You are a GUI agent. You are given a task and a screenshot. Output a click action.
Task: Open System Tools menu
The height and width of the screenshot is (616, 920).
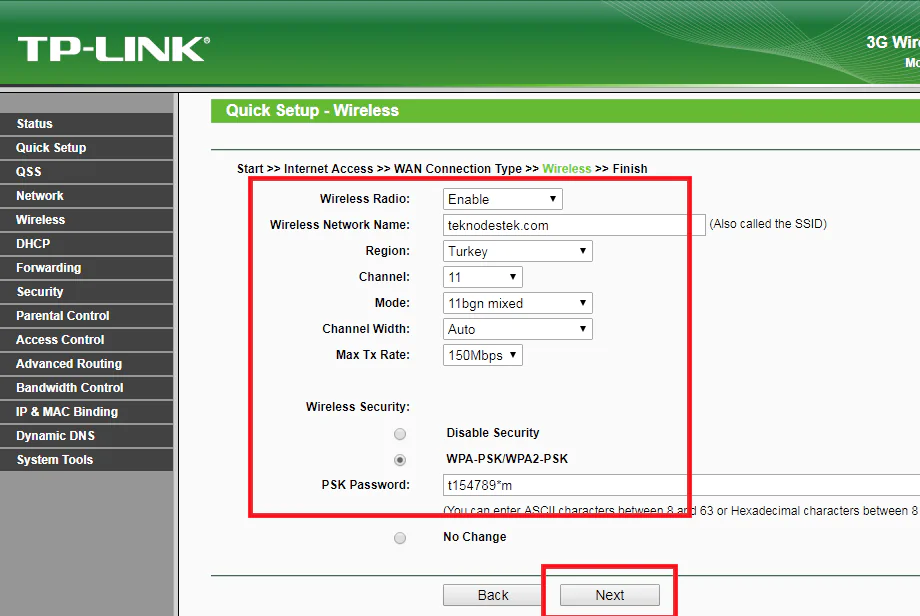click(x=87, y=461)
